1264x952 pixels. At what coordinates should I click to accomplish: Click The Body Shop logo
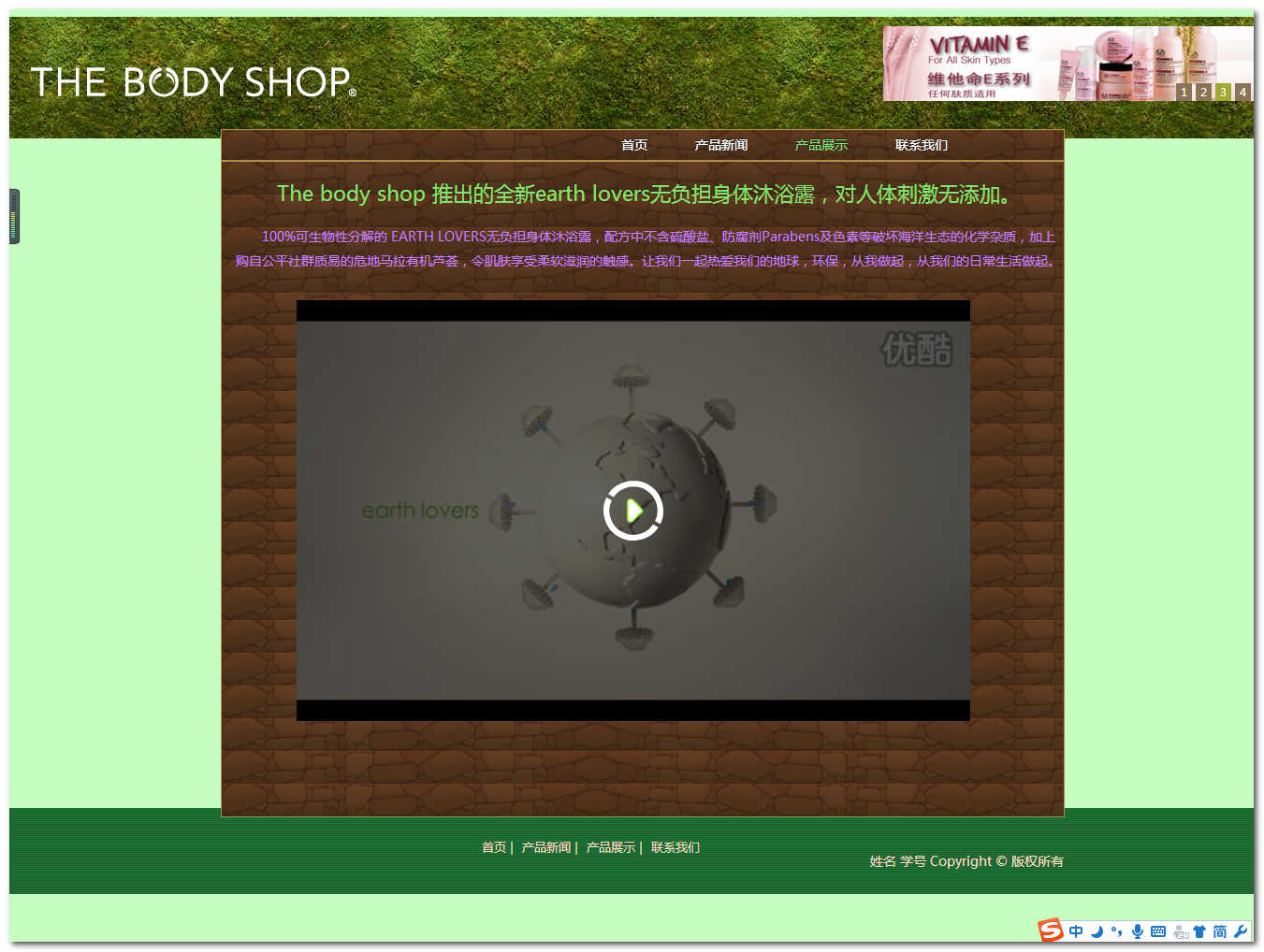point(194,82)
